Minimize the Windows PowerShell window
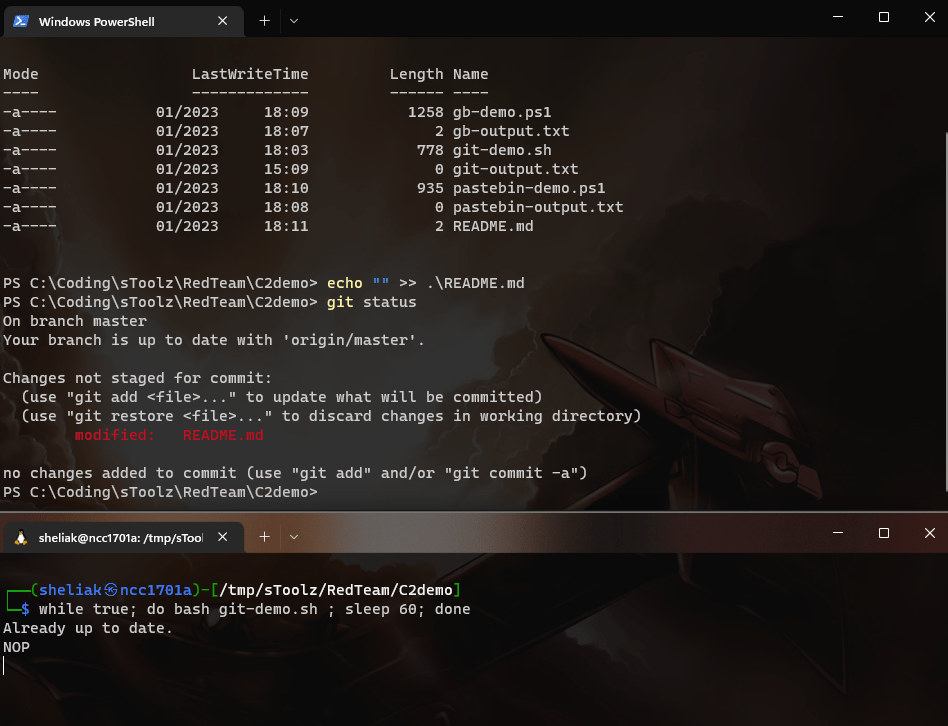The image size is (948, 726). pos(837,17)
